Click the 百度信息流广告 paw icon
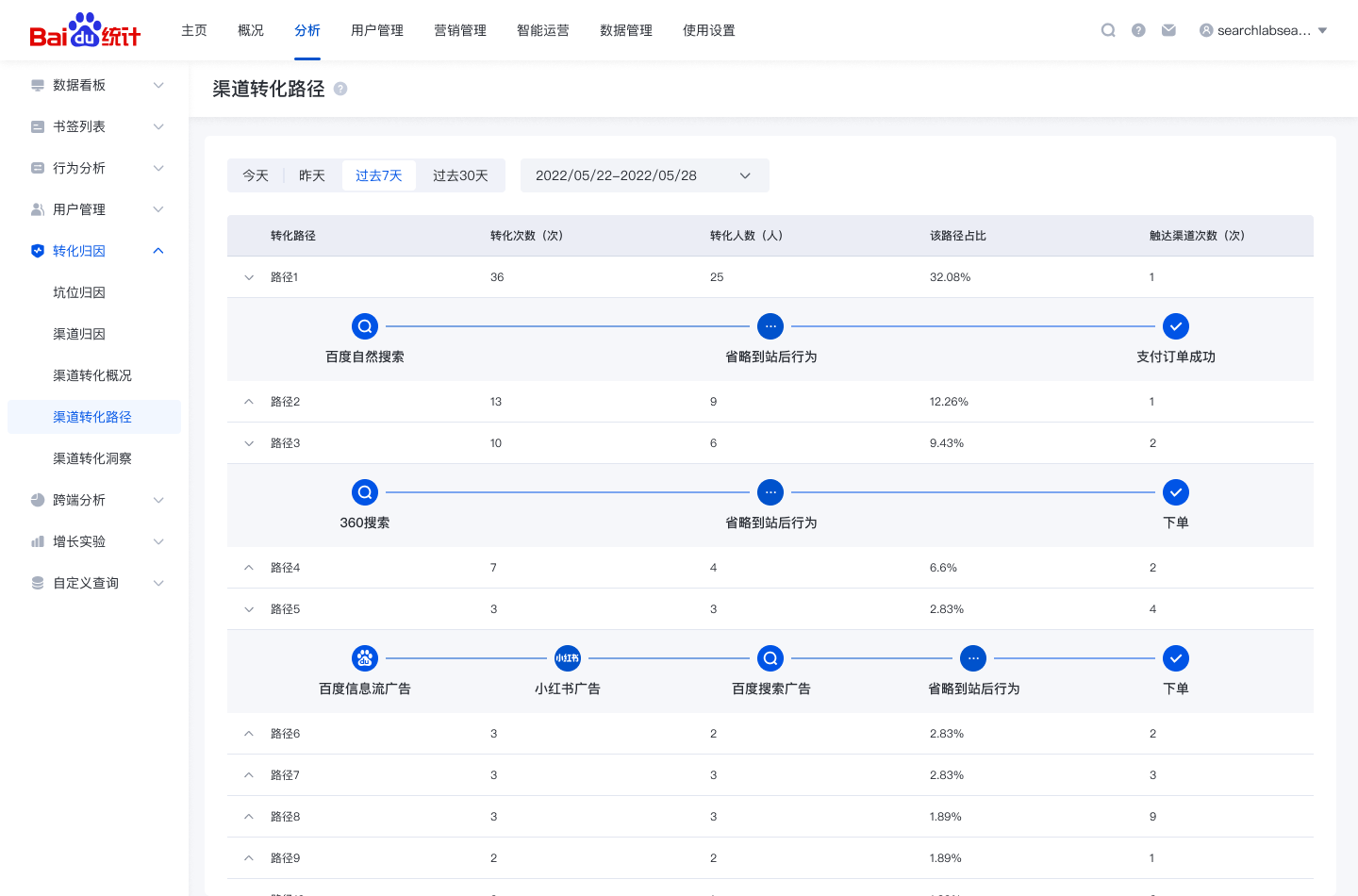 coord(365,658)
